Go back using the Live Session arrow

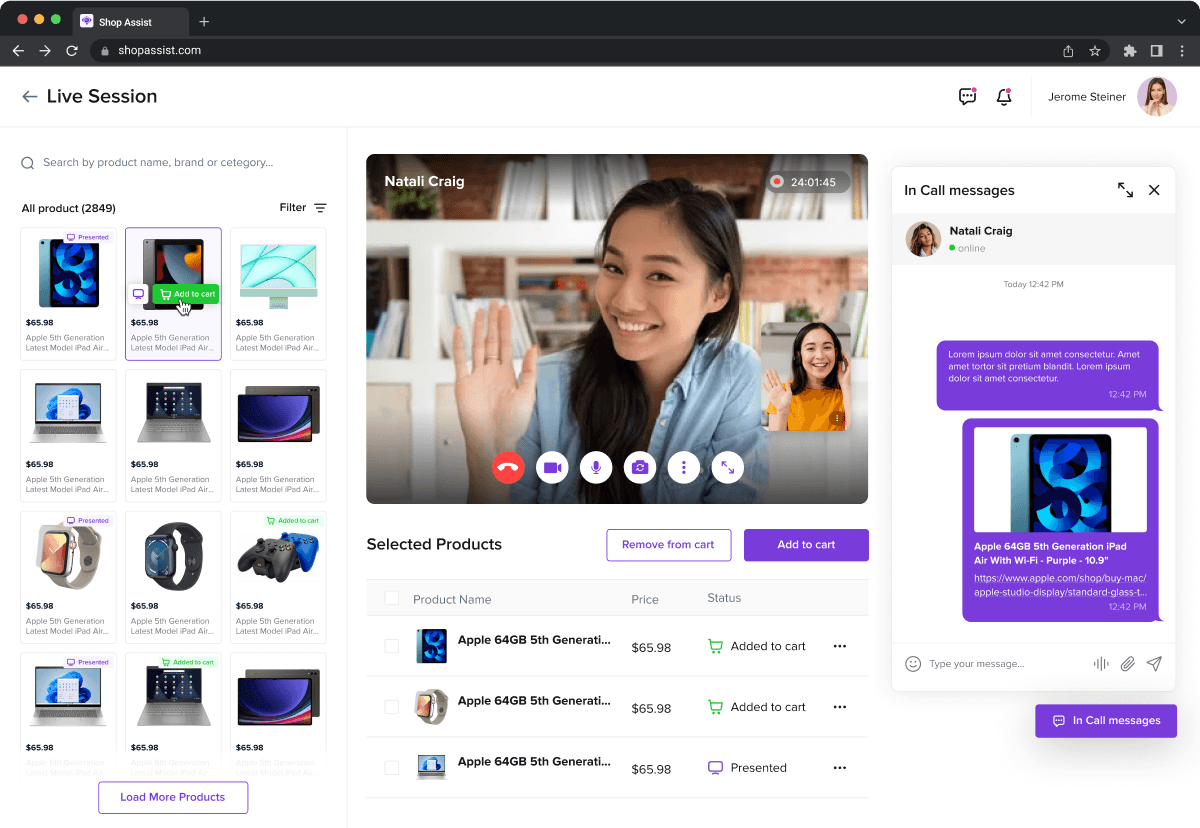(x=30, y=97)
